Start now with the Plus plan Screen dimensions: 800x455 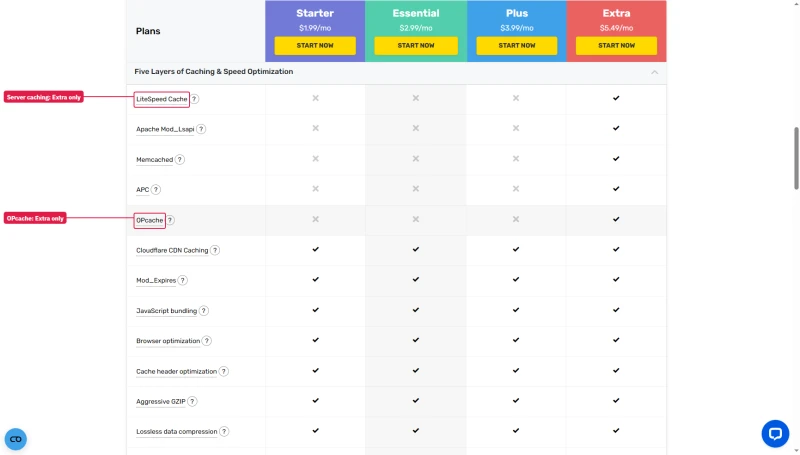click(516, 45)
